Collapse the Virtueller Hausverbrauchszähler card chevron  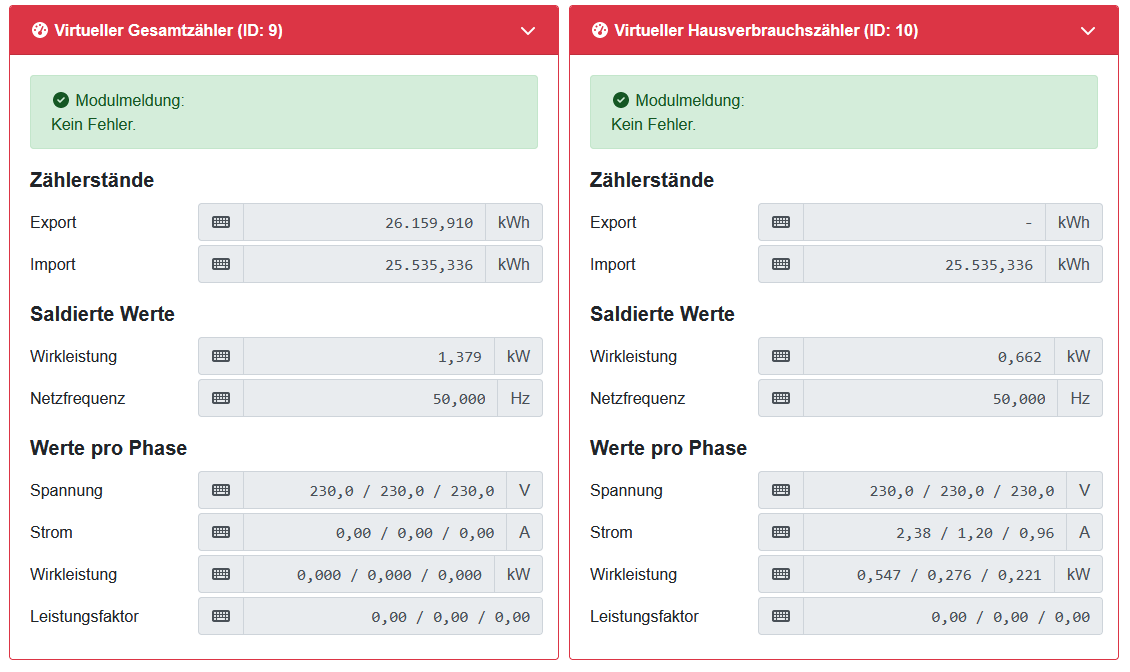(x=1089, y=31)
